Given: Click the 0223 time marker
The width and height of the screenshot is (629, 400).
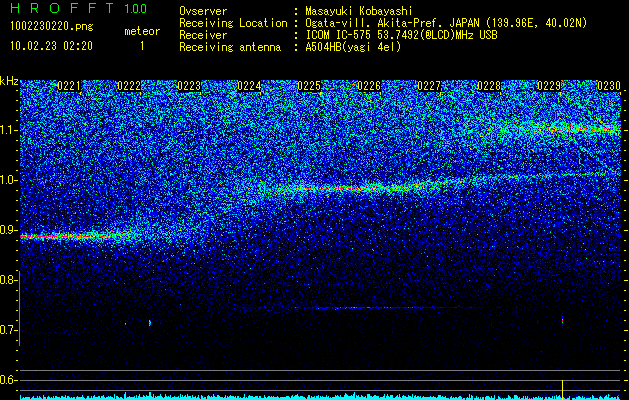Looking at the screenshot, I should [x=189, y=86].
